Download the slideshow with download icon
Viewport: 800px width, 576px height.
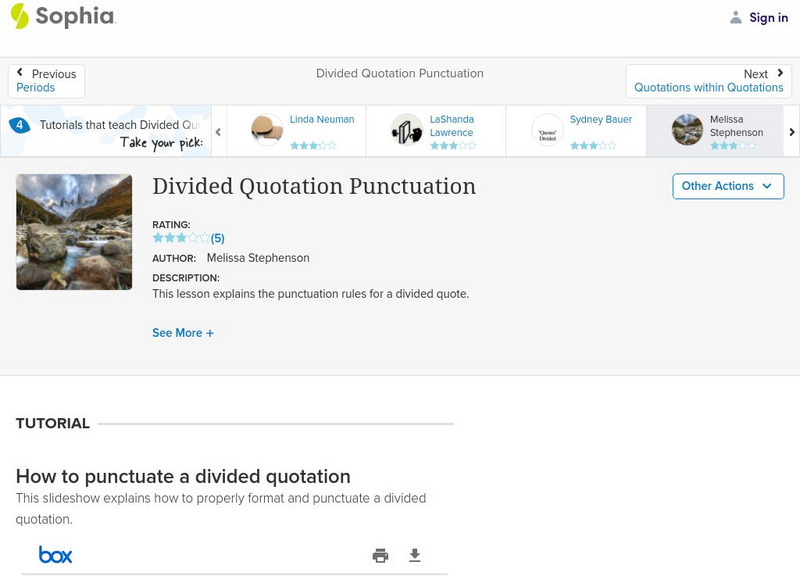(415, 555)
